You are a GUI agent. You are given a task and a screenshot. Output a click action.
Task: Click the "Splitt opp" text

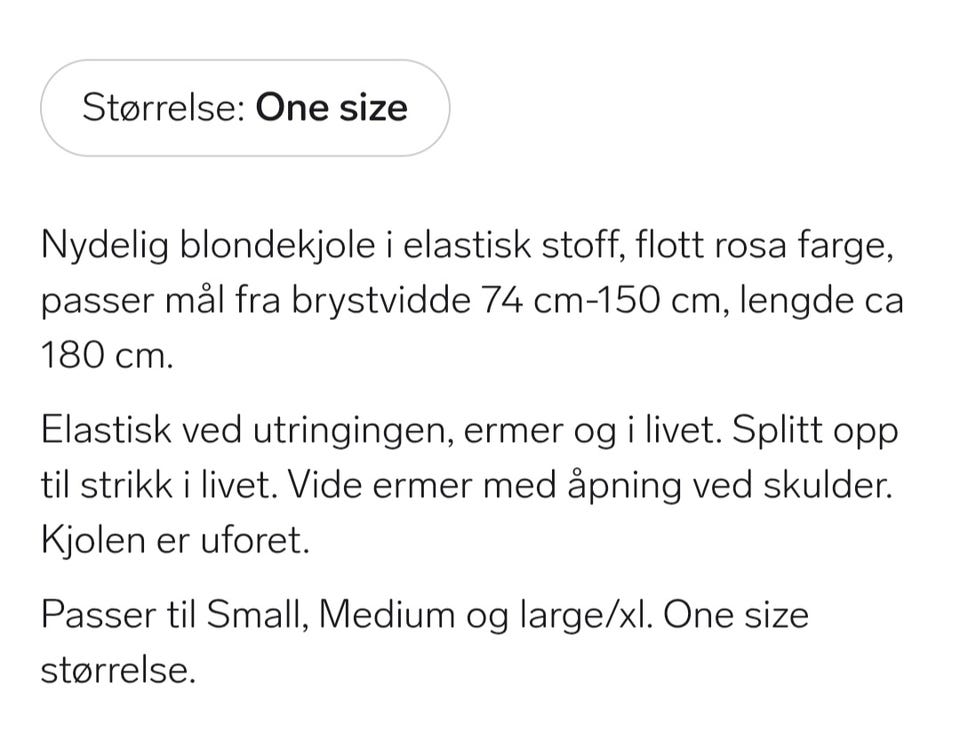coord(815,431)
